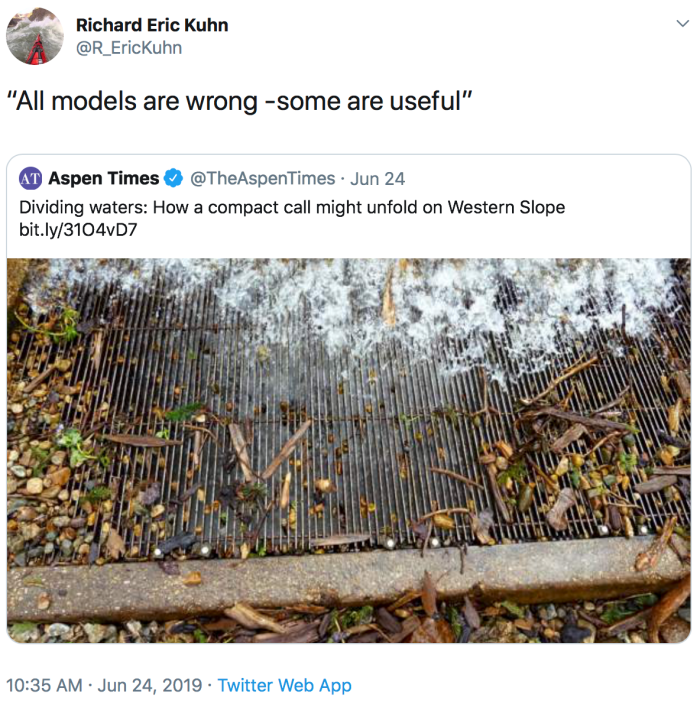Click the @R_EricKuhn handle

pyautogui.click(x=129, y=47)
